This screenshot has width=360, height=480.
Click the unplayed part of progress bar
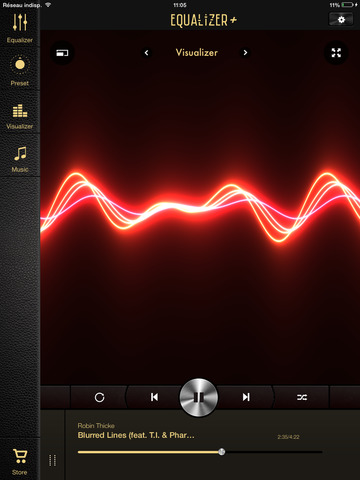274,452
